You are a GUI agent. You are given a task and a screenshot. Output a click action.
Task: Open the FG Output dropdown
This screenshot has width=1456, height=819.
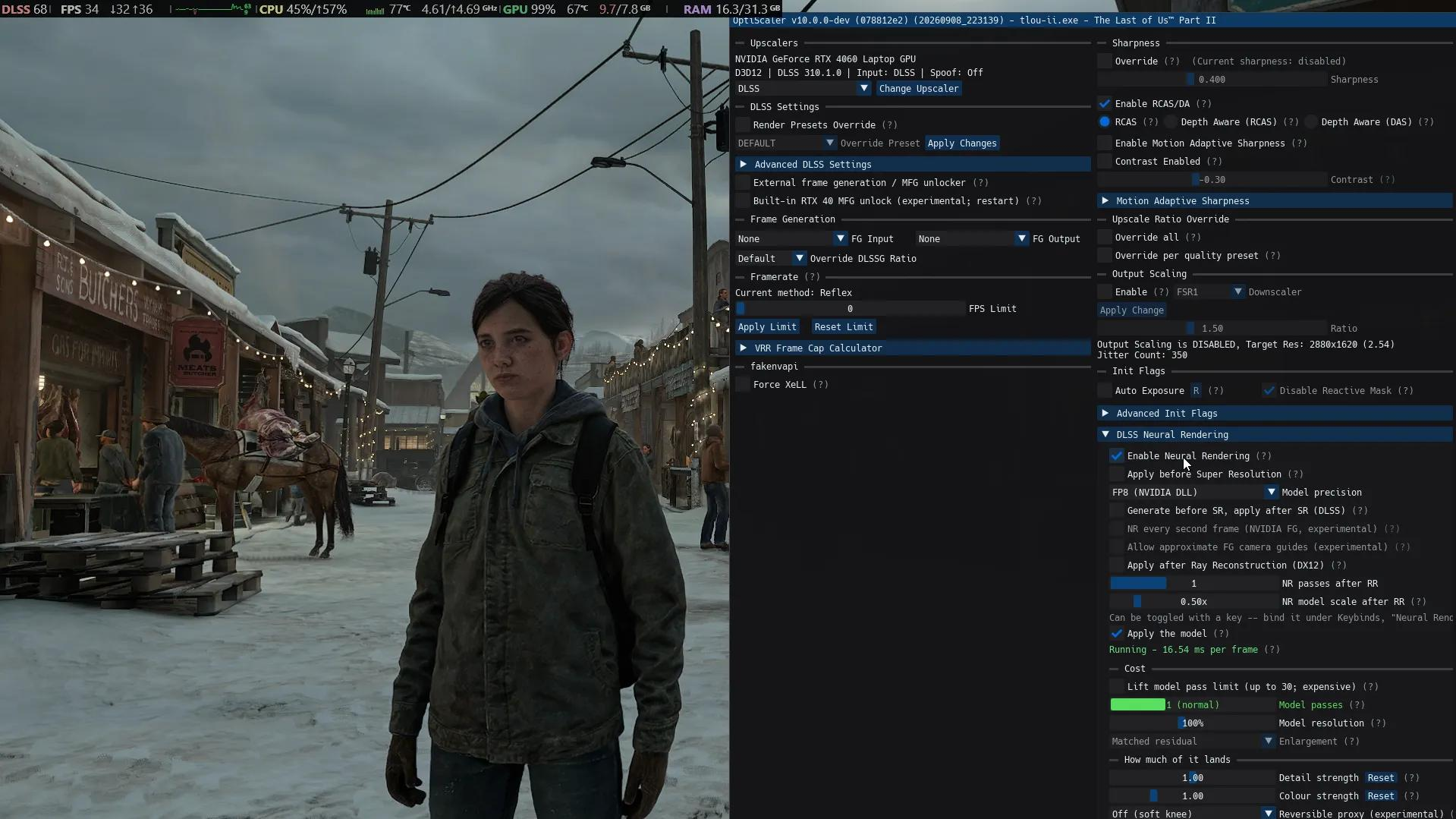972,239
